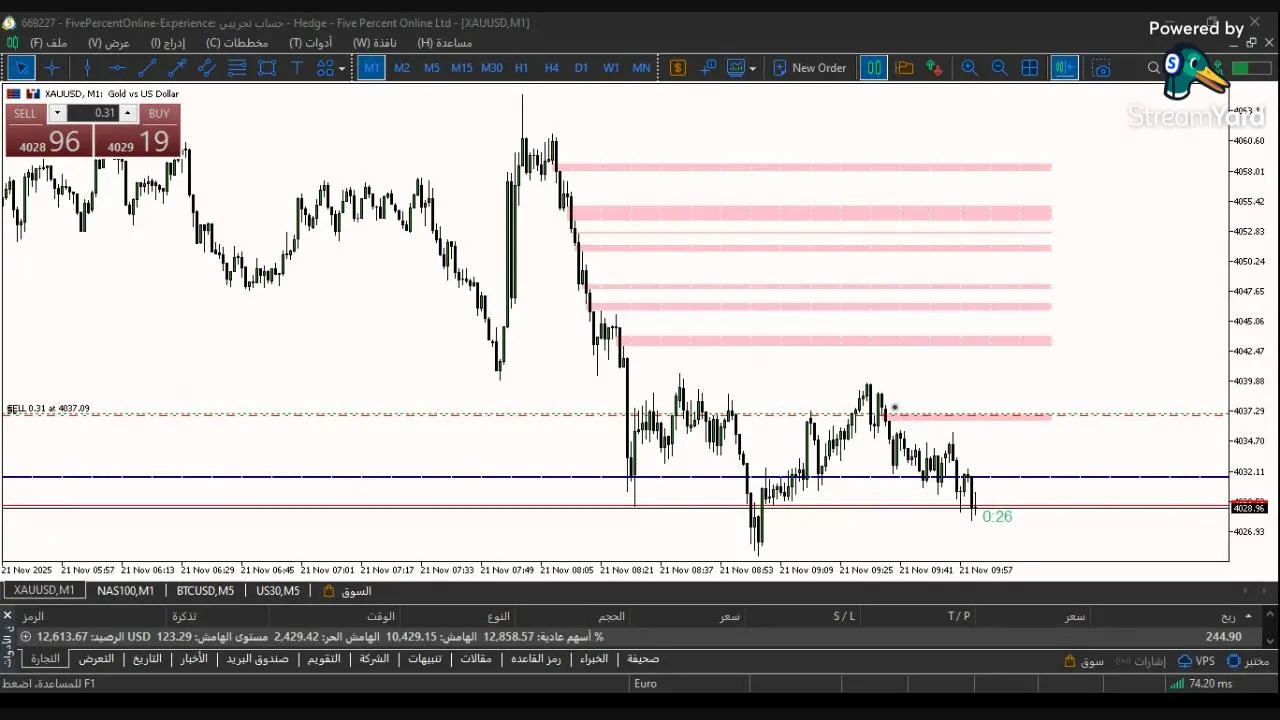Open the orange folder toolbar icon
This screenshot has width=1280, height=720.
(905, 68)
